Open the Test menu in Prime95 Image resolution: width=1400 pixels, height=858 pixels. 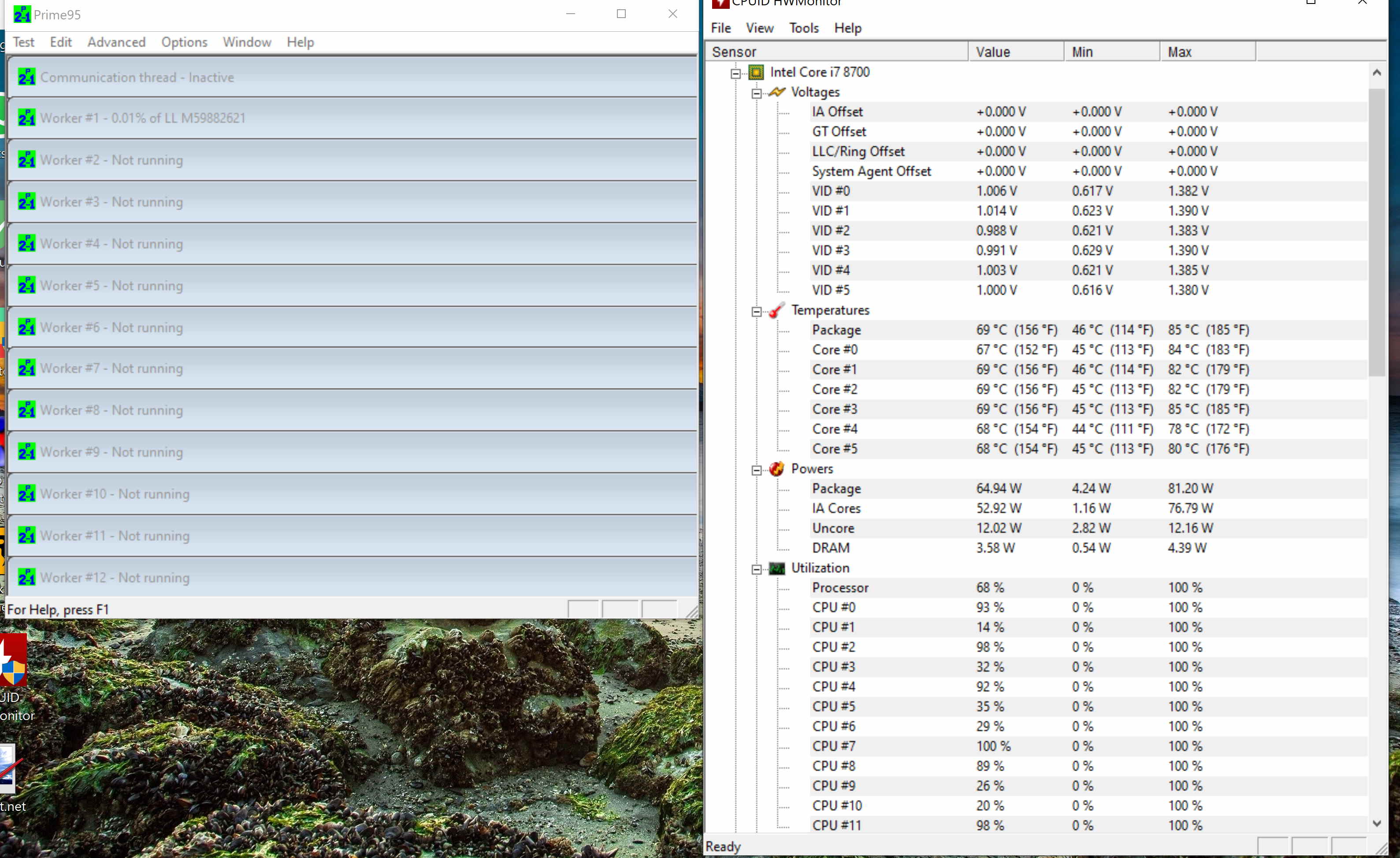click(24, 42)
